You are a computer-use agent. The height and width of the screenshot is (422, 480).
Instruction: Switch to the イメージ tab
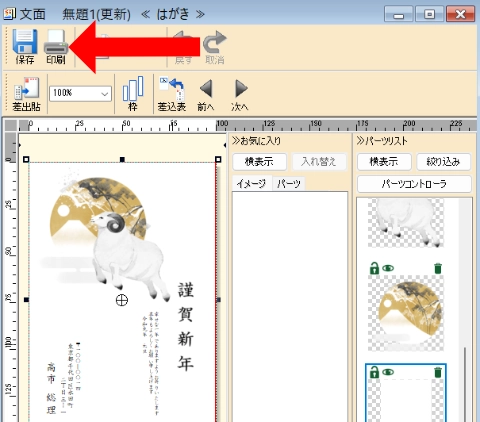coord(252,183)
